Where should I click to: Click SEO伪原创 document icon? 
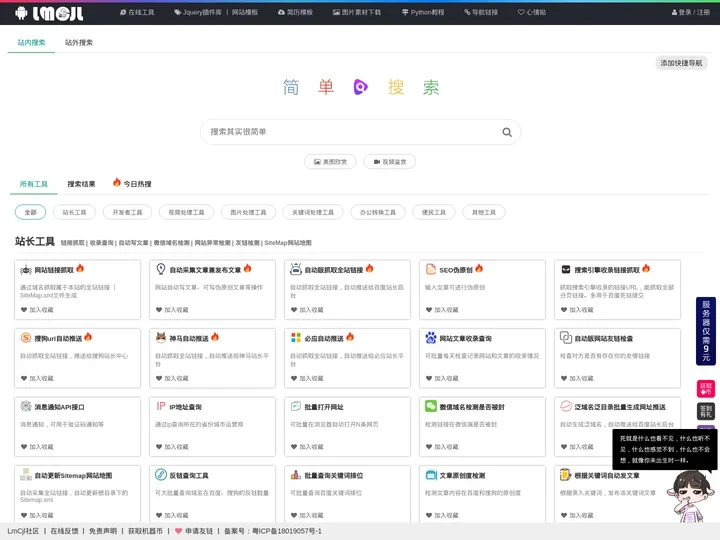click(x=431, y=270)
